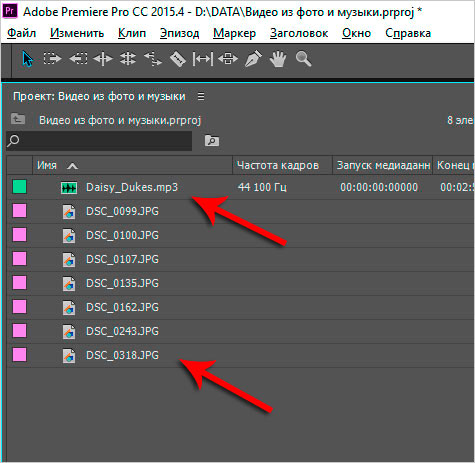Open the Изменить menu

[77, 33]
